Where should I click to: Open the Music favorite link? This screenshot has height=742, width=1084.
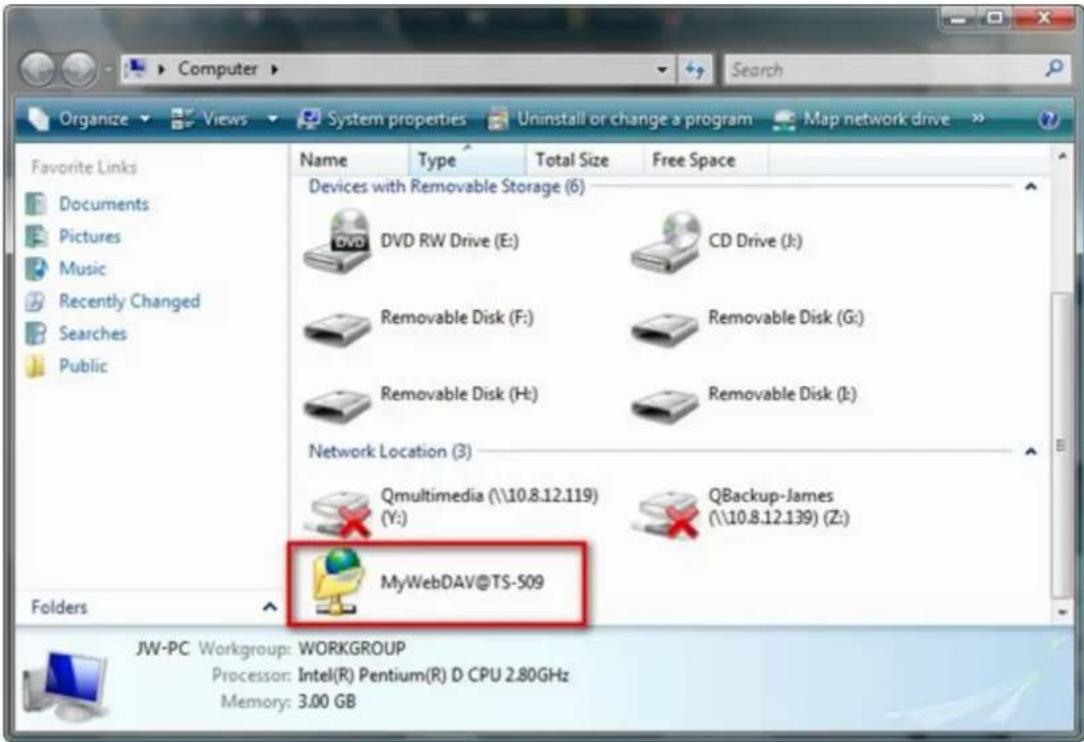pyautogui.click(x=82, y=268)
